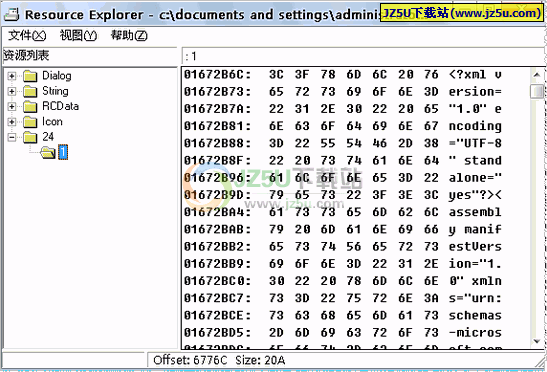
Task: Open the 文件(X) menu
Action: coord(27,35)
